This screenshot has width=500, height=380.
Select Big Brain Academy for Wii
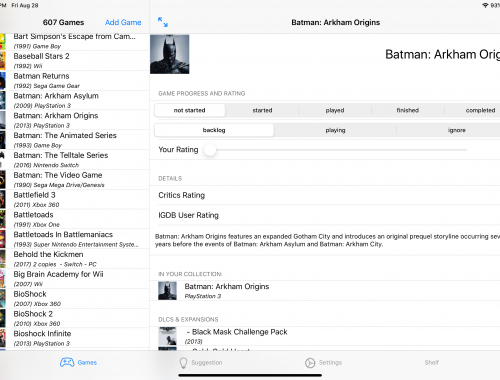(x=74, y=279)
